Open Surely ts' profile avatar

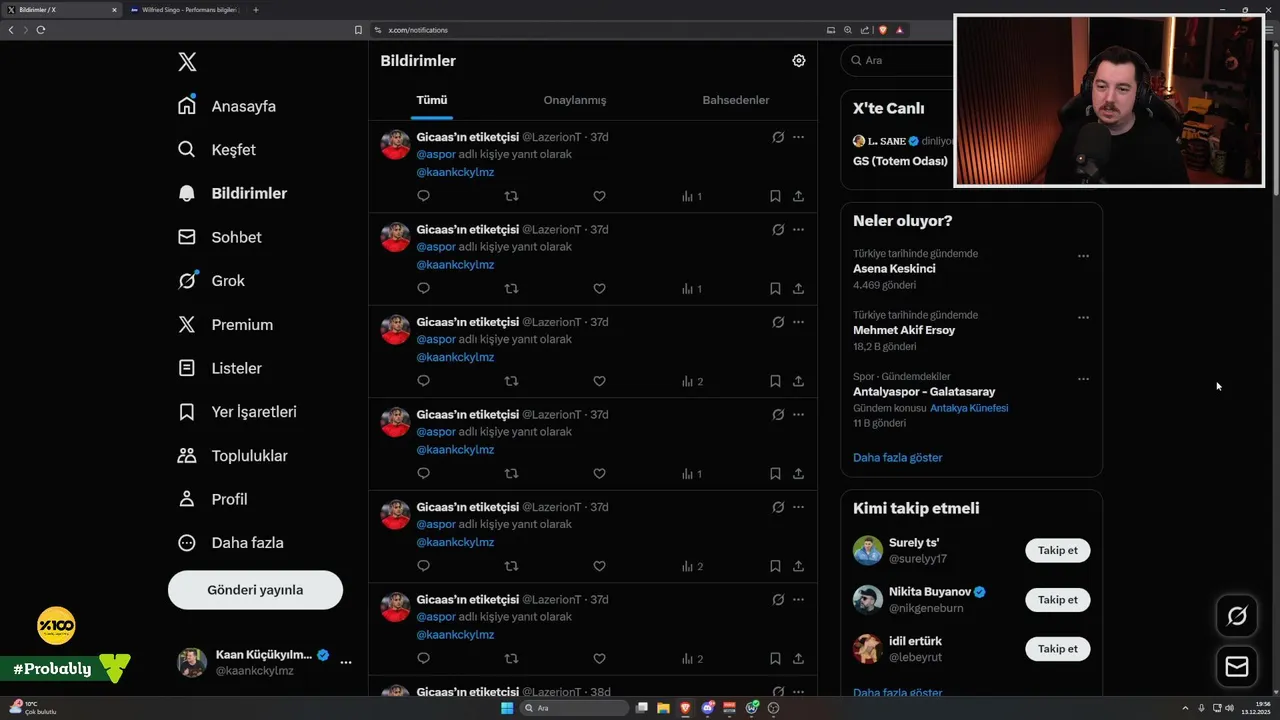pos(868,550)
